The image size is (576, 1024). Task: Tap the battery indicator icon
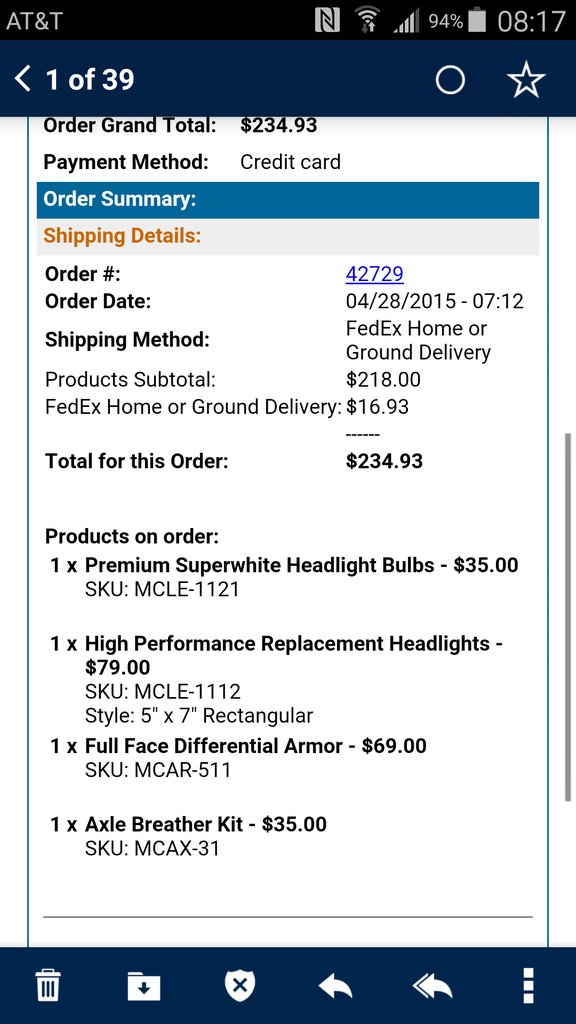(477, 20)
